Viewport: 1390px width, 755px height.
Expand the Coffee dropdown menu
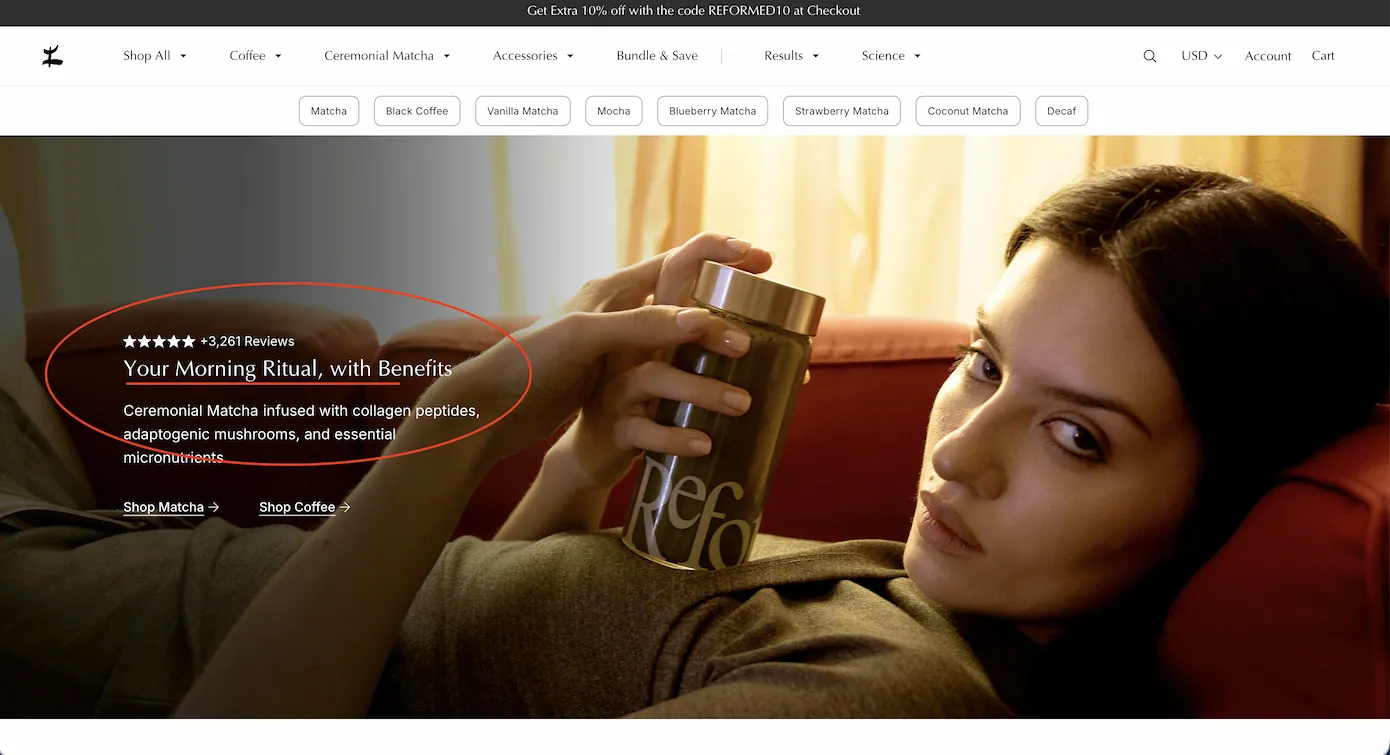pyautogui.click(x=255, y=56)
